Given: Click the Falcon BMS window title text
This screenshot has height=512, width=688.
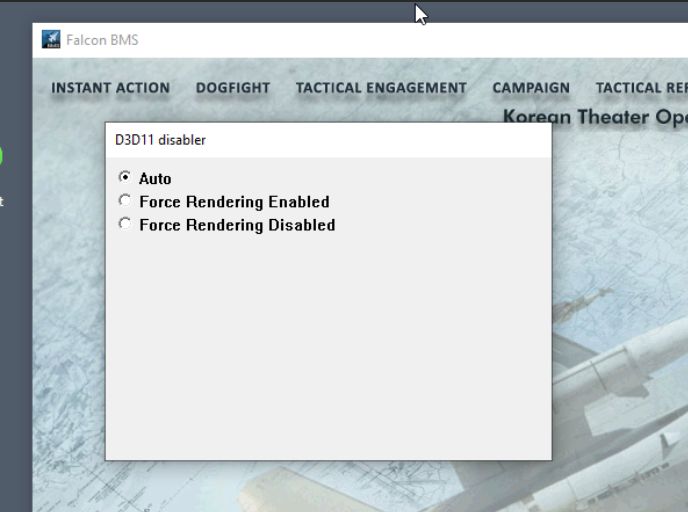Looking at the screenshot, I should (102, 40).
